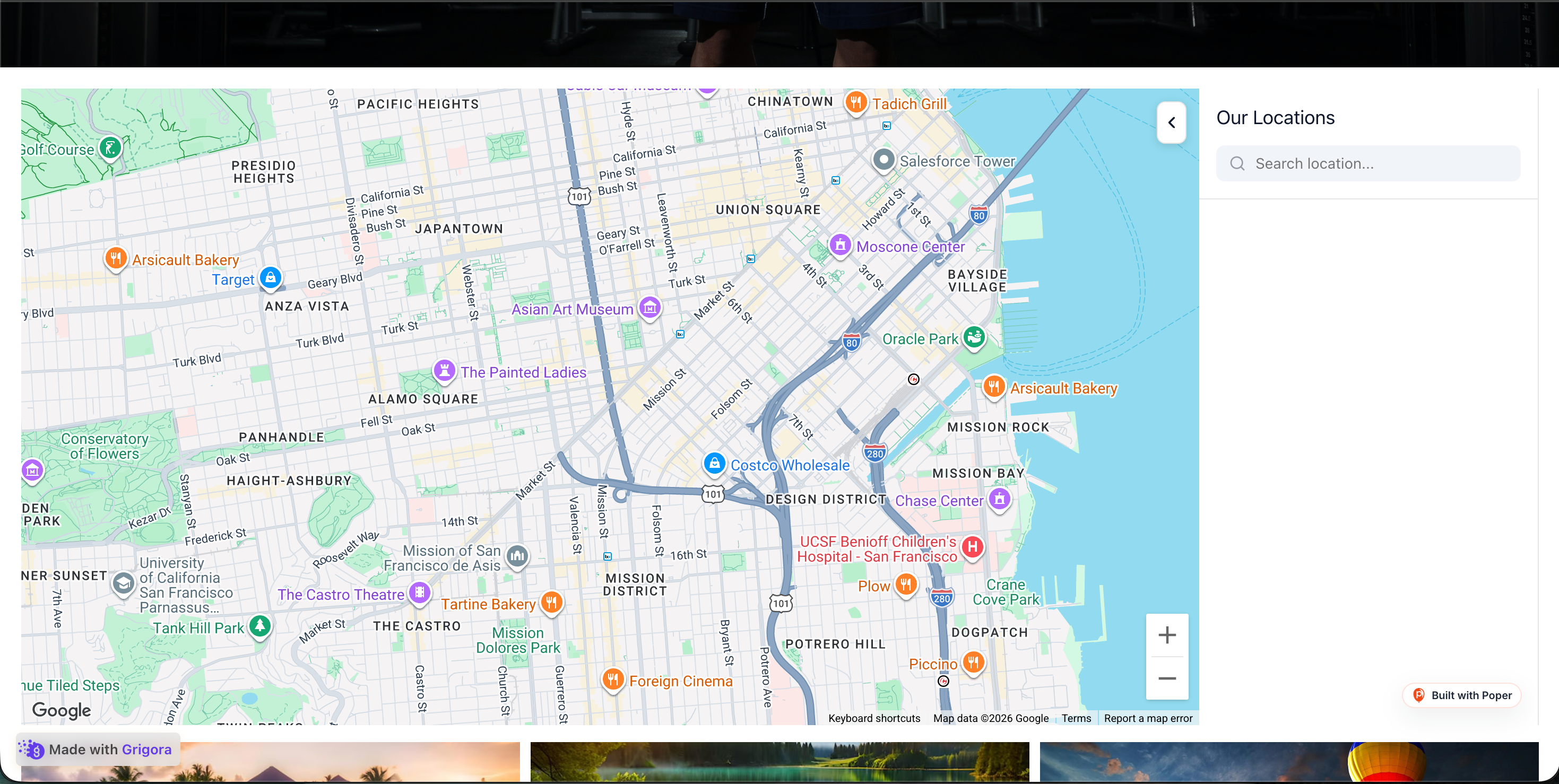Click the Tank Hill Park pin
The width and height of the screenshot is (1559, 784).
[260, 626]
